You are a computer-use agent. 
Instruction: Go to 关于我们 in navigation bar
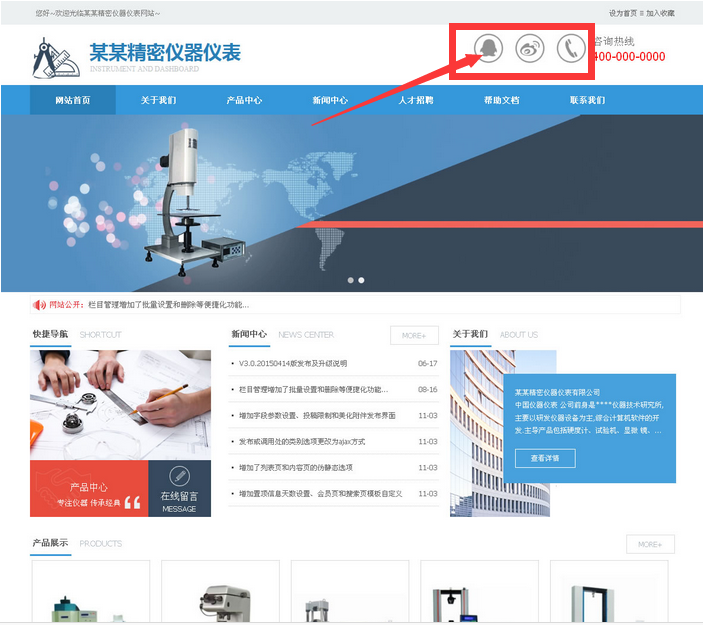(158, 101)
